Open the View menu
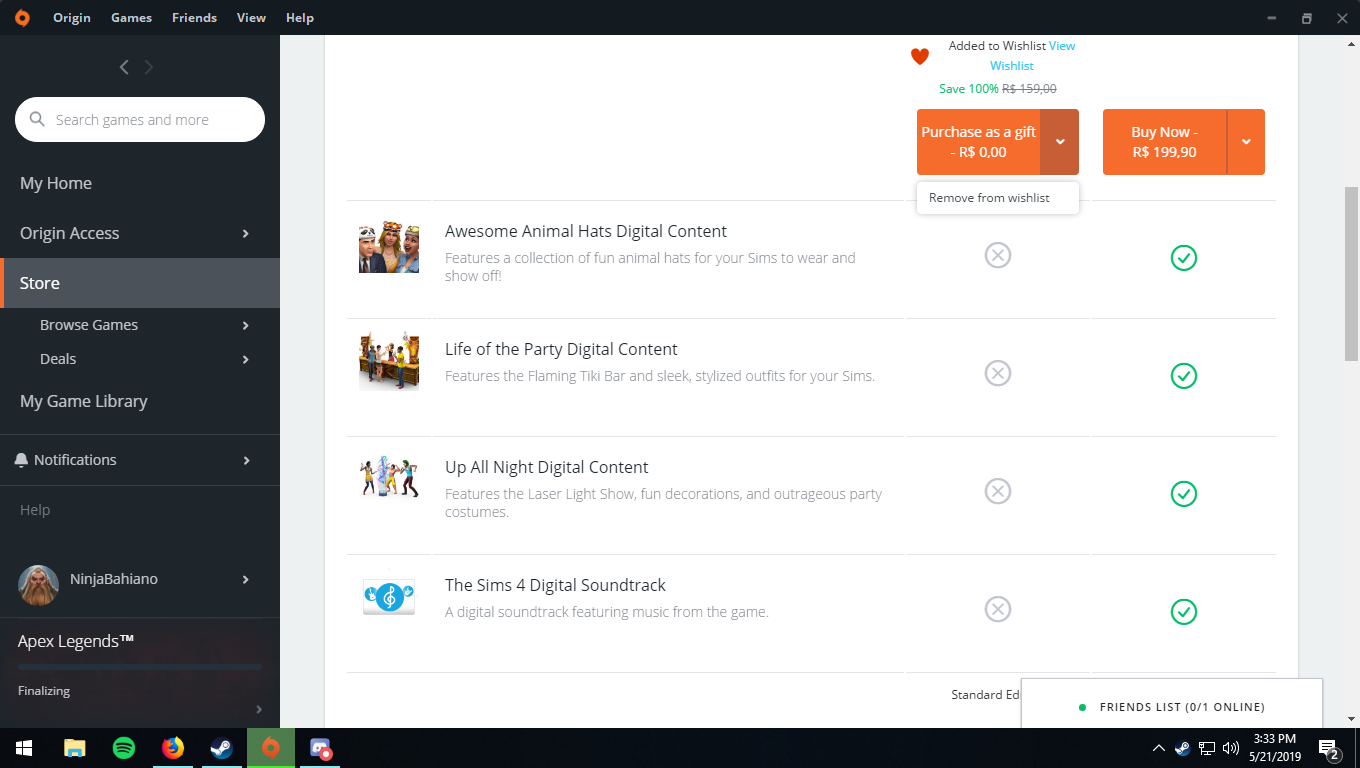The width and height of the screenshot is (1360, 768). (x=251, y=18)
